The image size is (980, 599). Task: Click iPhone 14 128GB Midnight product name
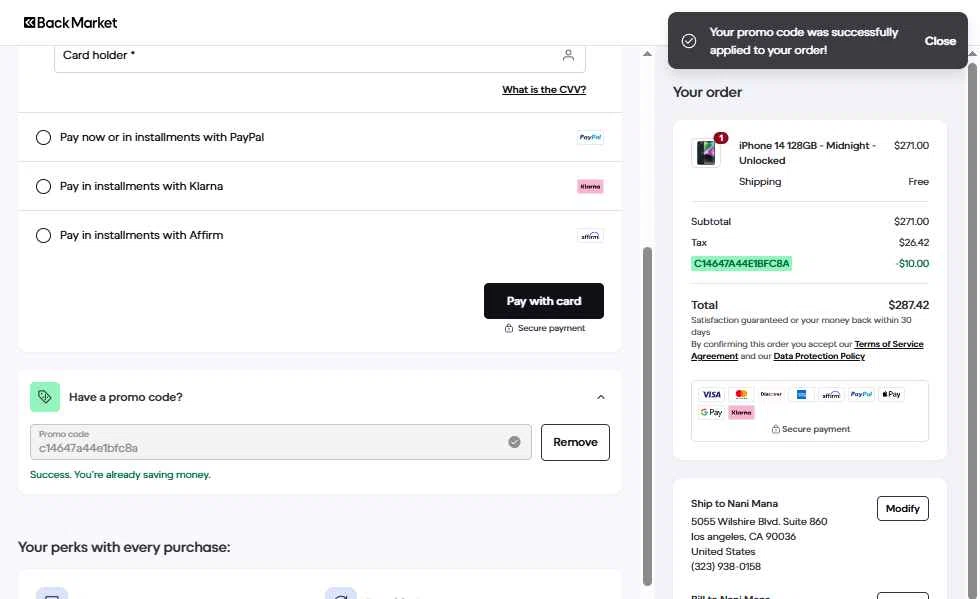[x=807, y=153]
